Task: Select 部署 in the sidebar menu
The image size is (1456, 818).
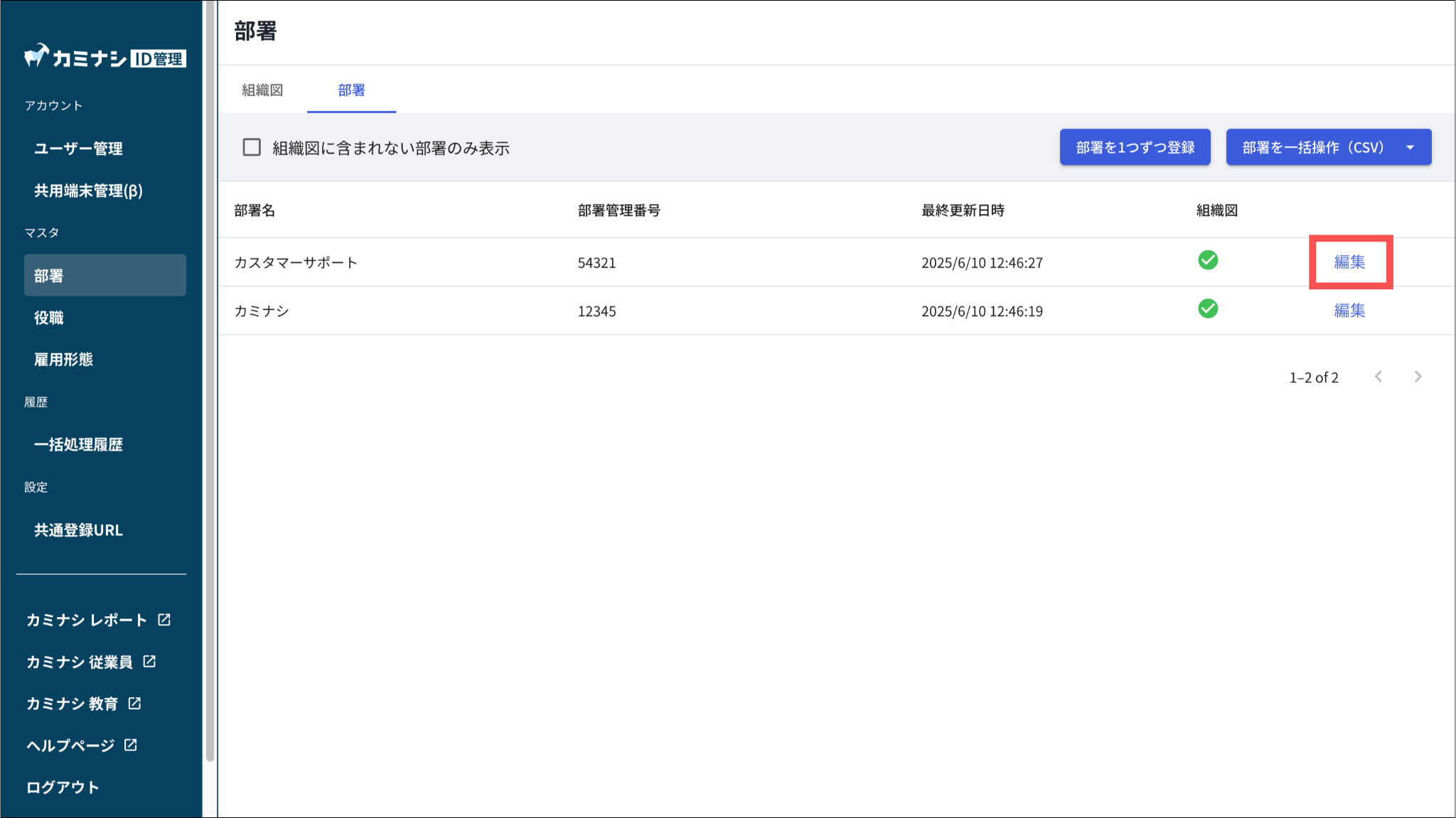Action: 105,275
